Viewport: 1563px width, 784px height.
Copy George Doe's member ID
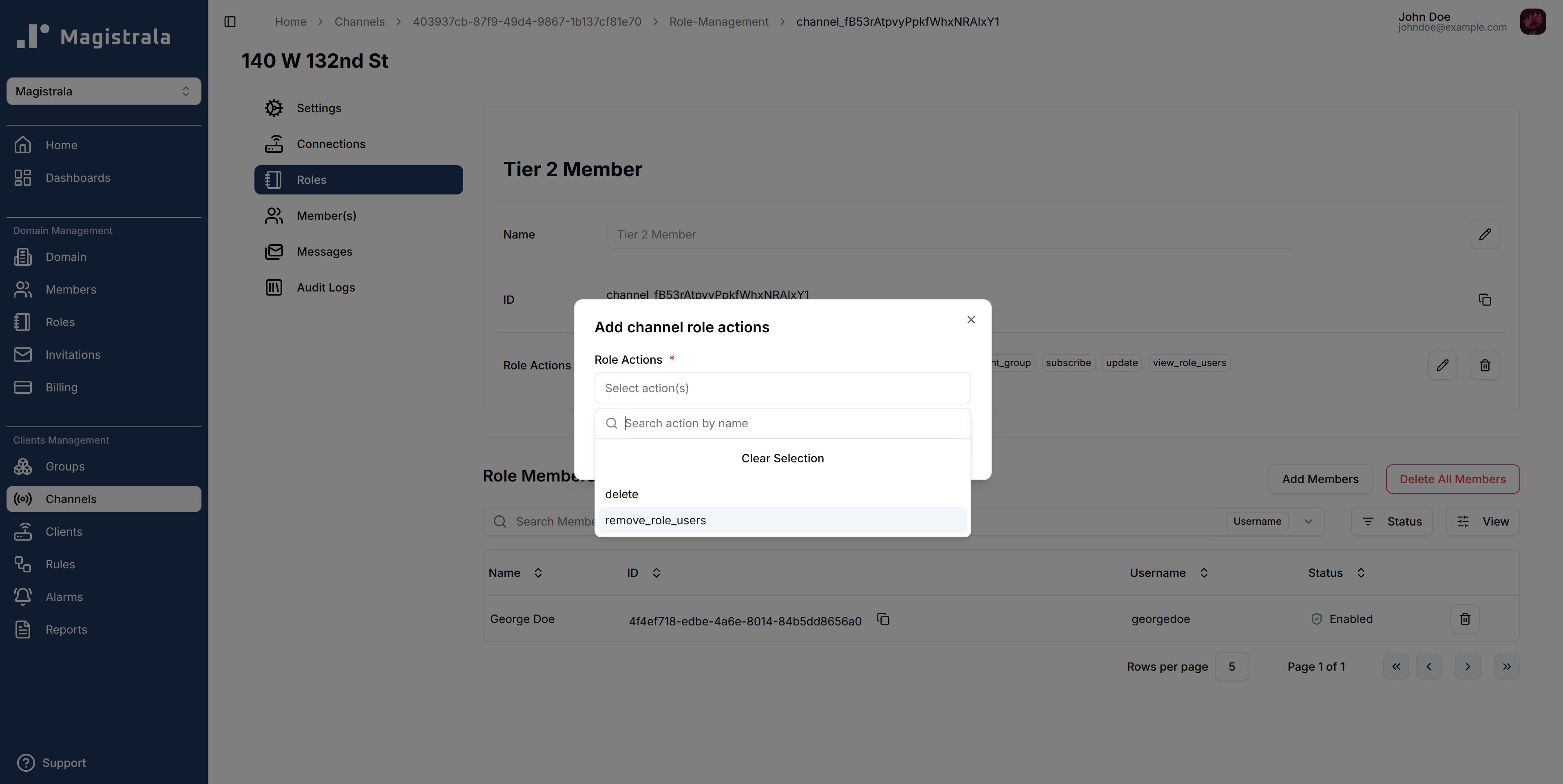pos(883,619)
